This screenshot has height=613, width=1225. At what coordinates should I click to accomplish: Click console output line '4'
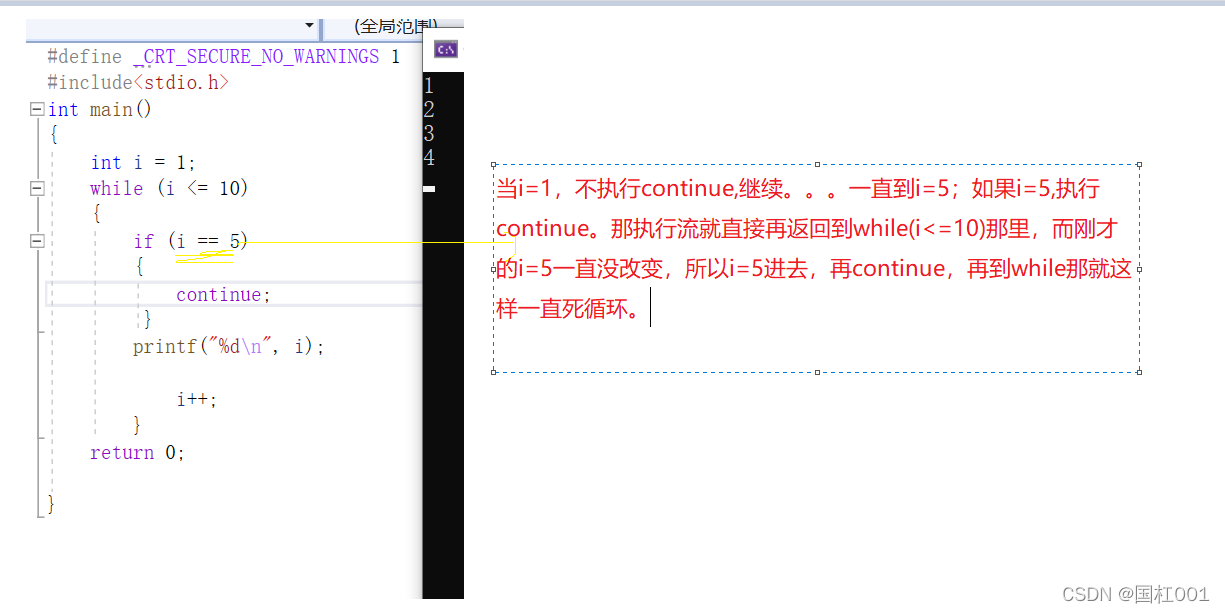coord(429,158)
